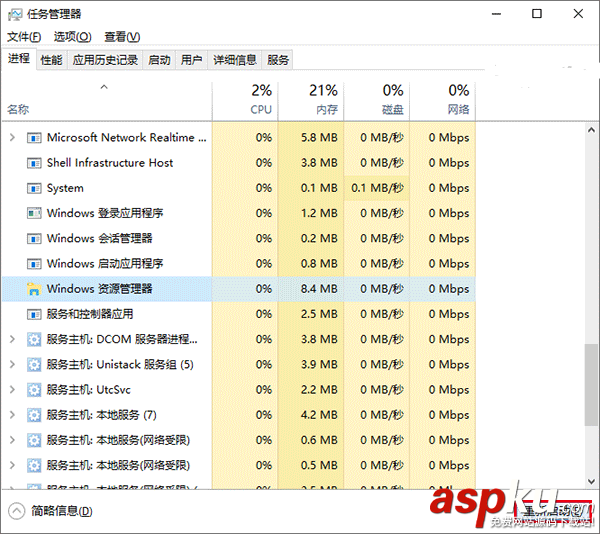Sort by the 内存 21% column header
Image resolution: width=600 pixels, height=534 pixels.
pos(311,101)
